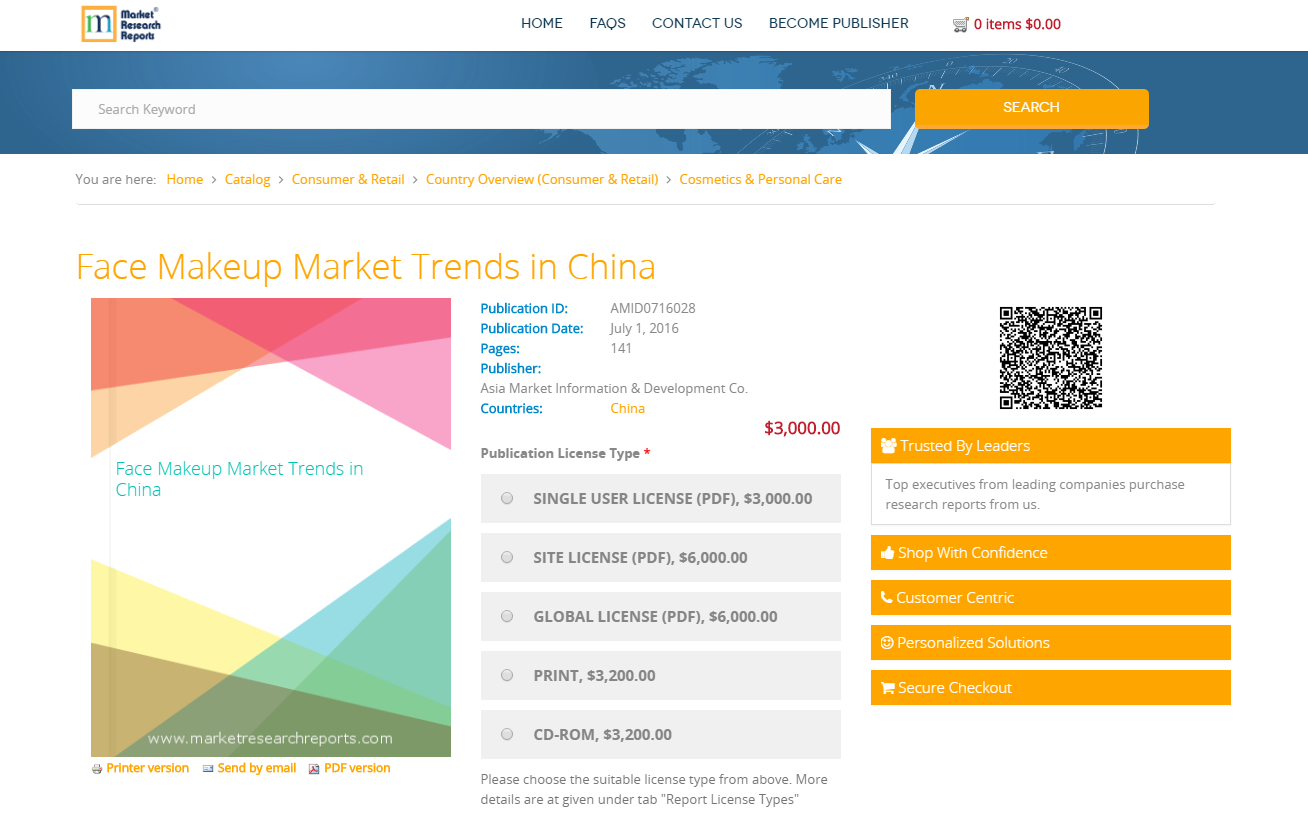The height and width of the screenshot is (813, 1308).
Task: Click the Face Makeup Market Trends in China heading
Action: pyautogui.click(x=366, y=267)
